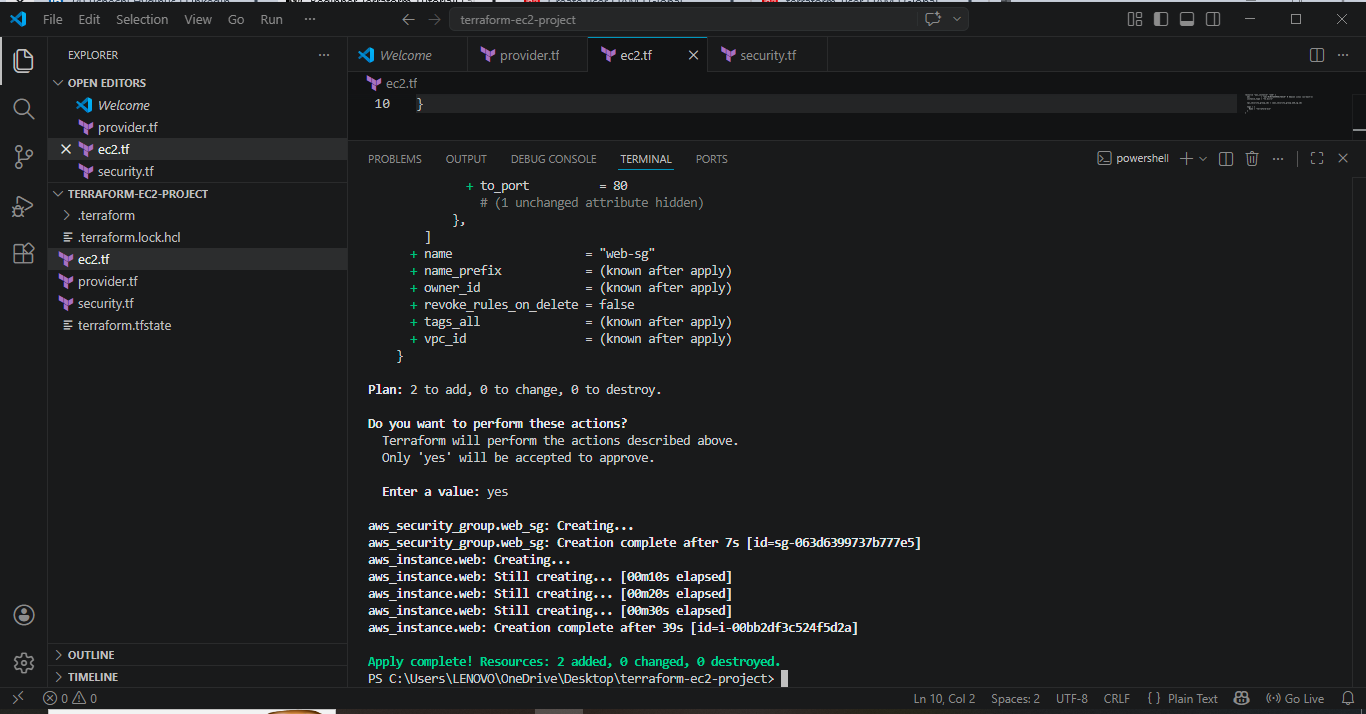Viewport: 1366px width, 714px height.
Task: Click the terraform-ec2-project command center search box
Action: point(684,19)
